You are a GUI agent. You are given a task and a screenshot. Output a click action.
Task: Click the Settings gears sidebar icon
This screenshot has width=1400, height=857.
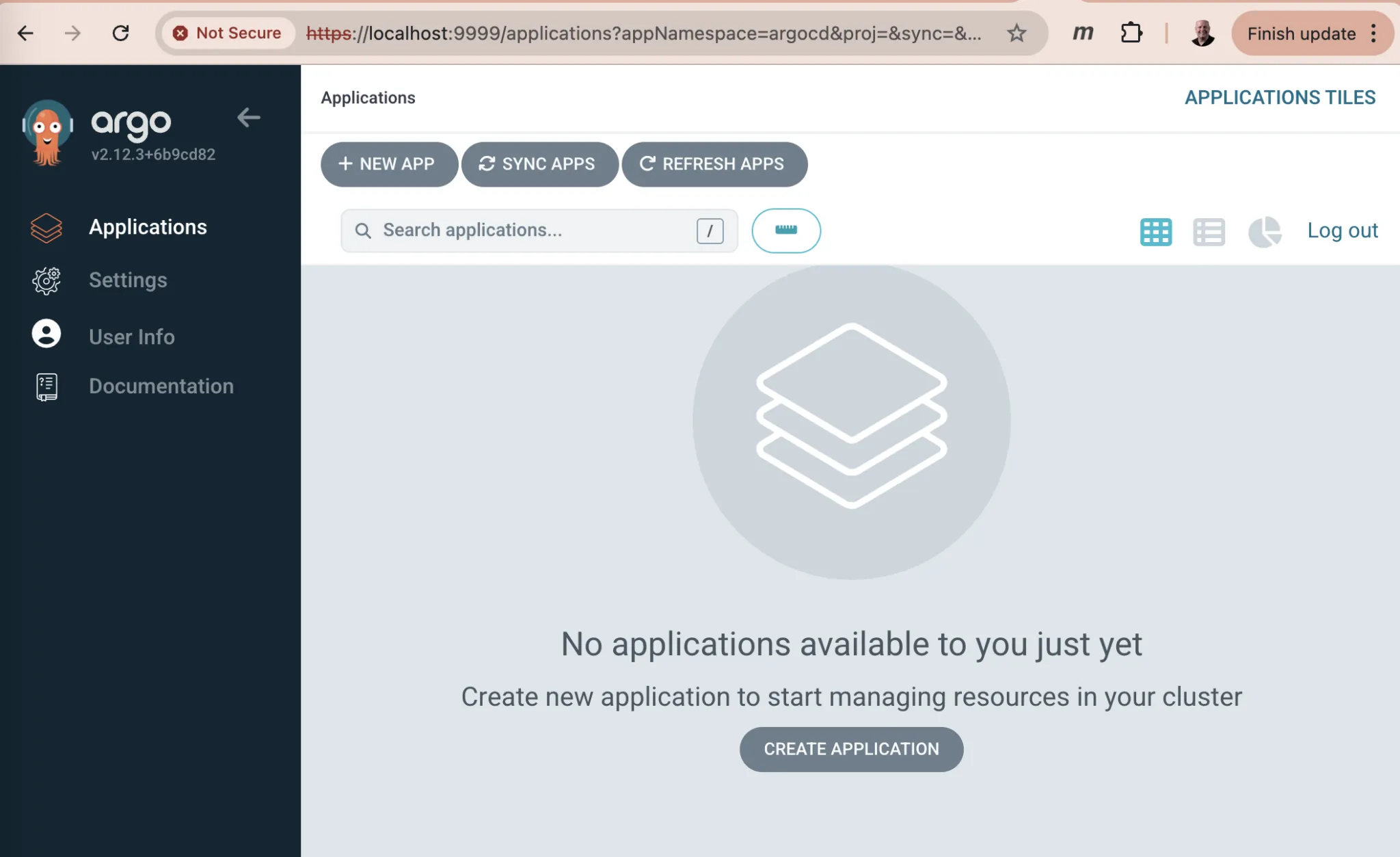tap(46, 280)
